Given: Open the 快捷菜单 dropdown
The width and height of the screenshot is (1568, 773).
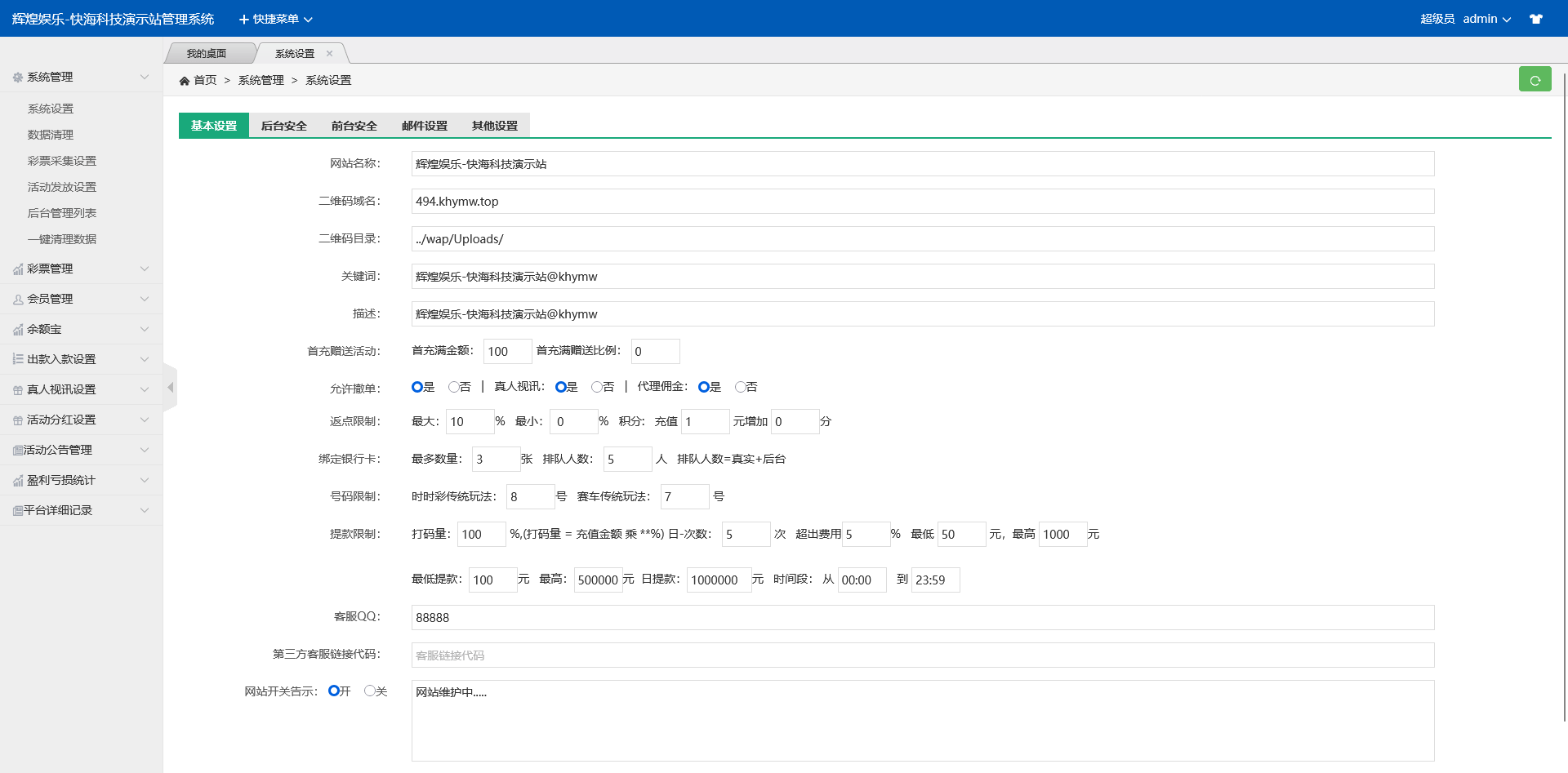Looking at the screenshot, I should [x=275, y=19].
